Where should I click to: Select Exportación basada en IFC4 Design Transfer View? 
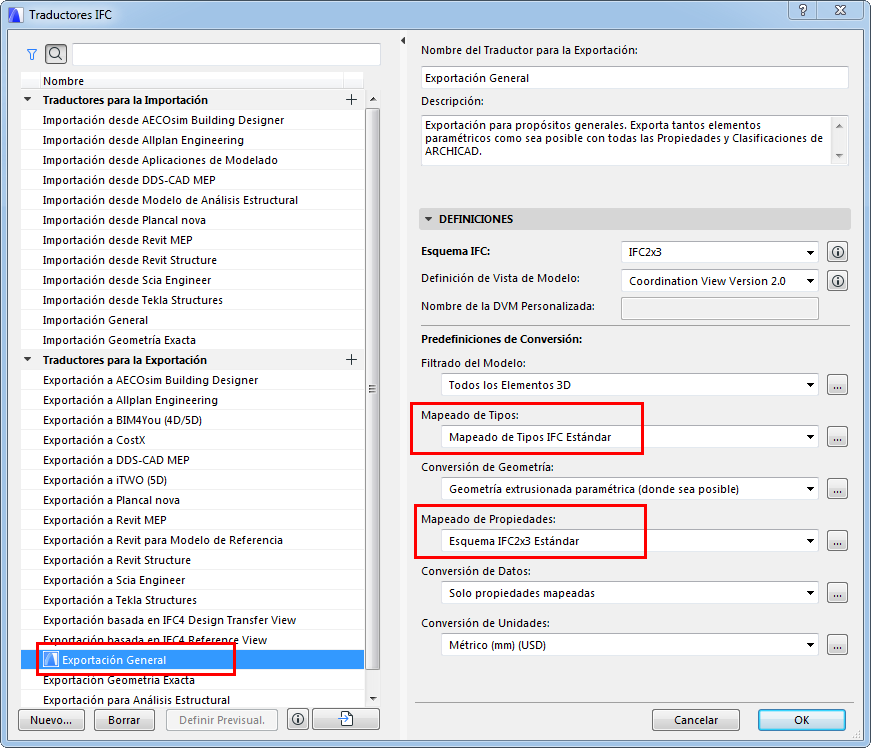pos(192,620)
